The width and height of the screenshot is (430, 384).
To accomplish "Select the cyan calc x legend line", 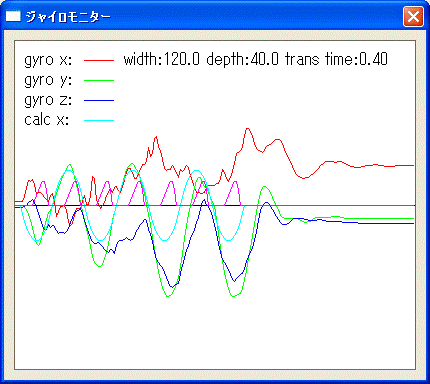I will coord(99,120).
